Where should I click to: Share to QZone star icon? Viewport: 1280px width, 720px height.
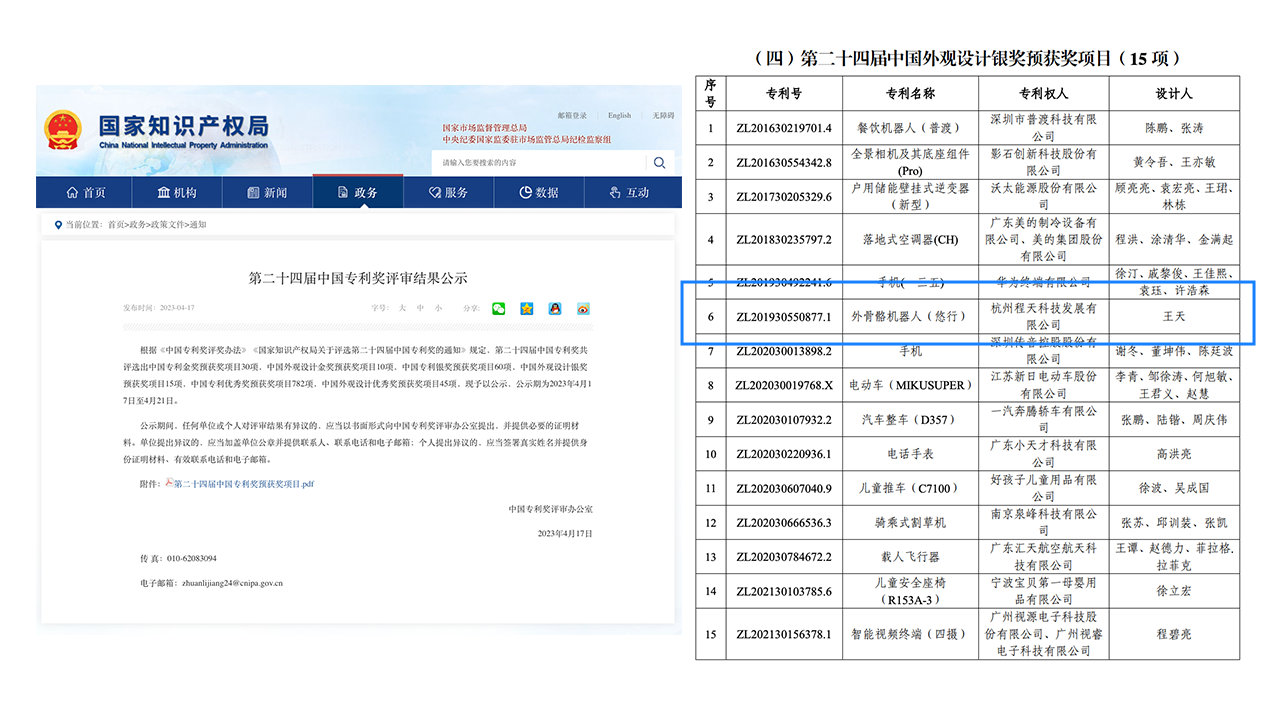tap(526, 308)
